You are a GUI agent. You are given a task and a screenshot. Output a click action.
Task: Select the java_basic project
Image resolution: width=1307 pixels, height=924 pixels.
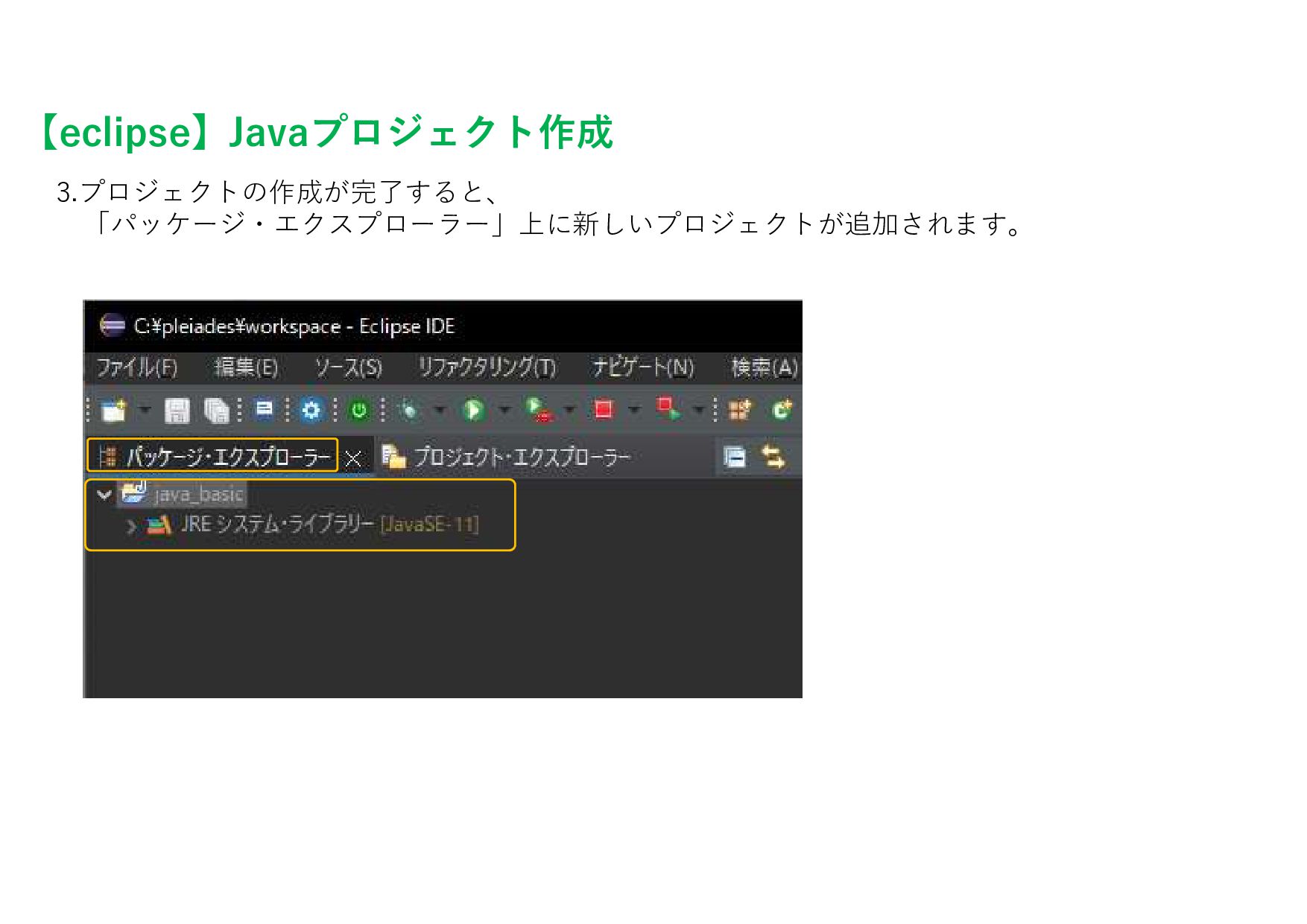click(198, 495)
